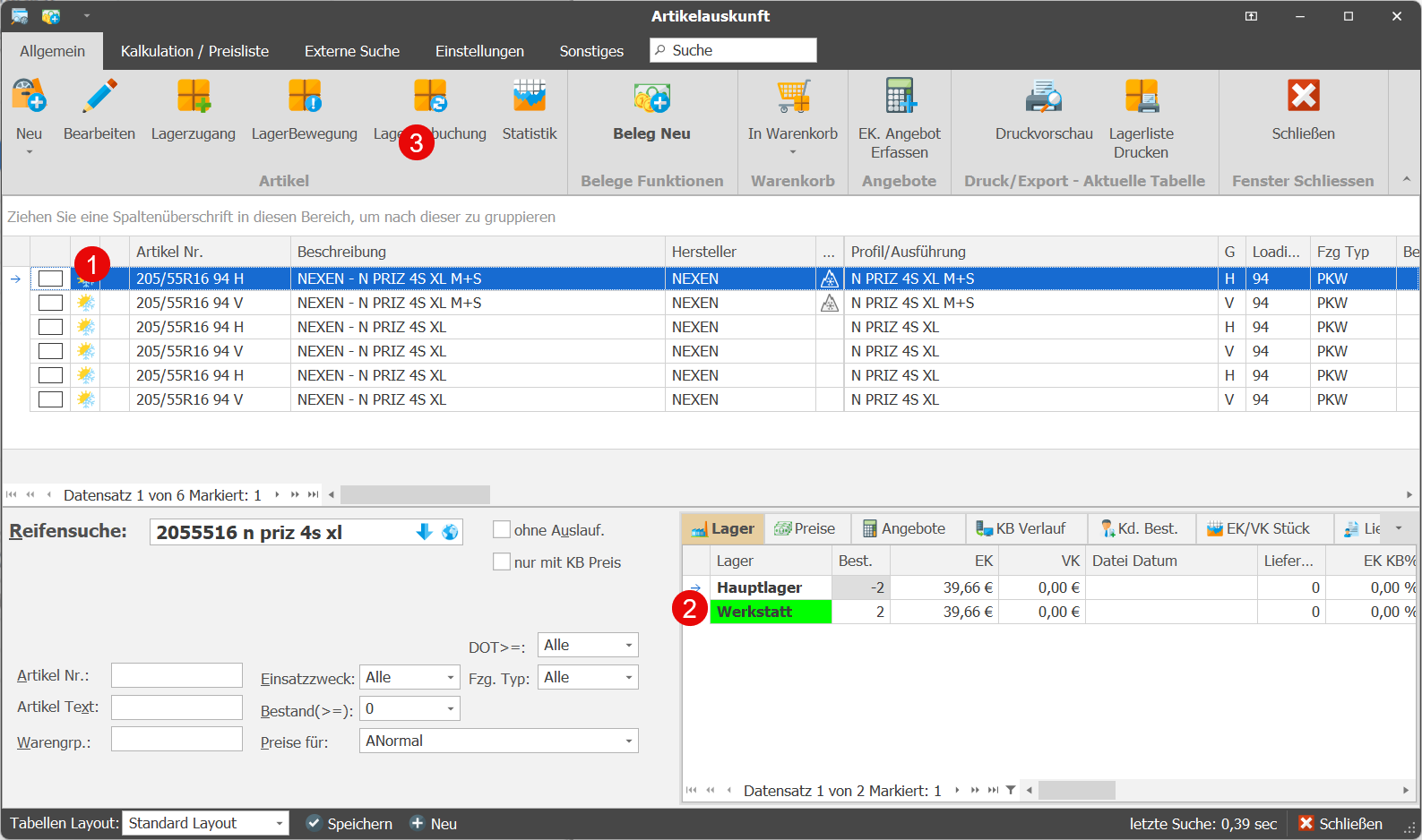Add item using In Warenkorb
This screenshot has height=840, width=1422.
pos(792,97)
